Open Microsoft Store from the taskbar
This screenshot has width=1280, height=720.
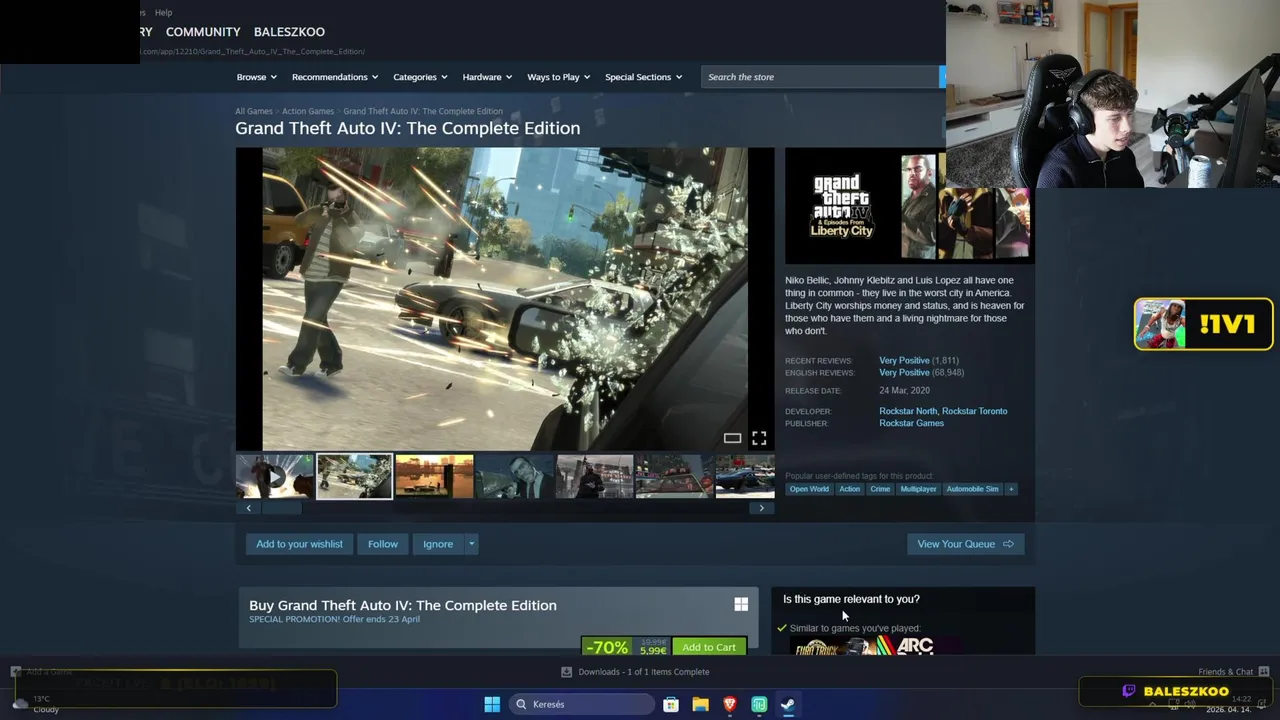click(x=671, y=704)
